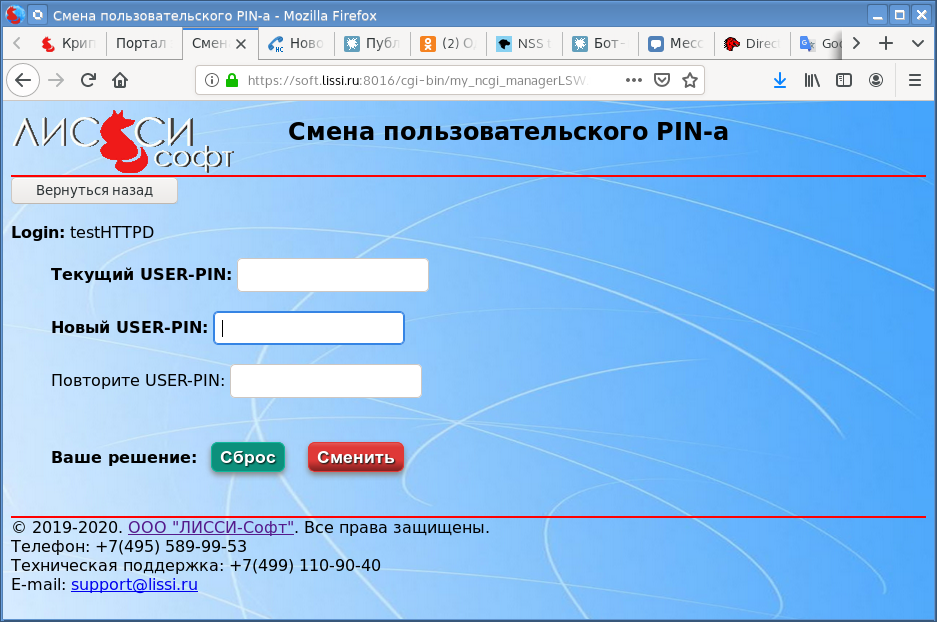Toggle the Firefox sidebar view

(844, 80)
